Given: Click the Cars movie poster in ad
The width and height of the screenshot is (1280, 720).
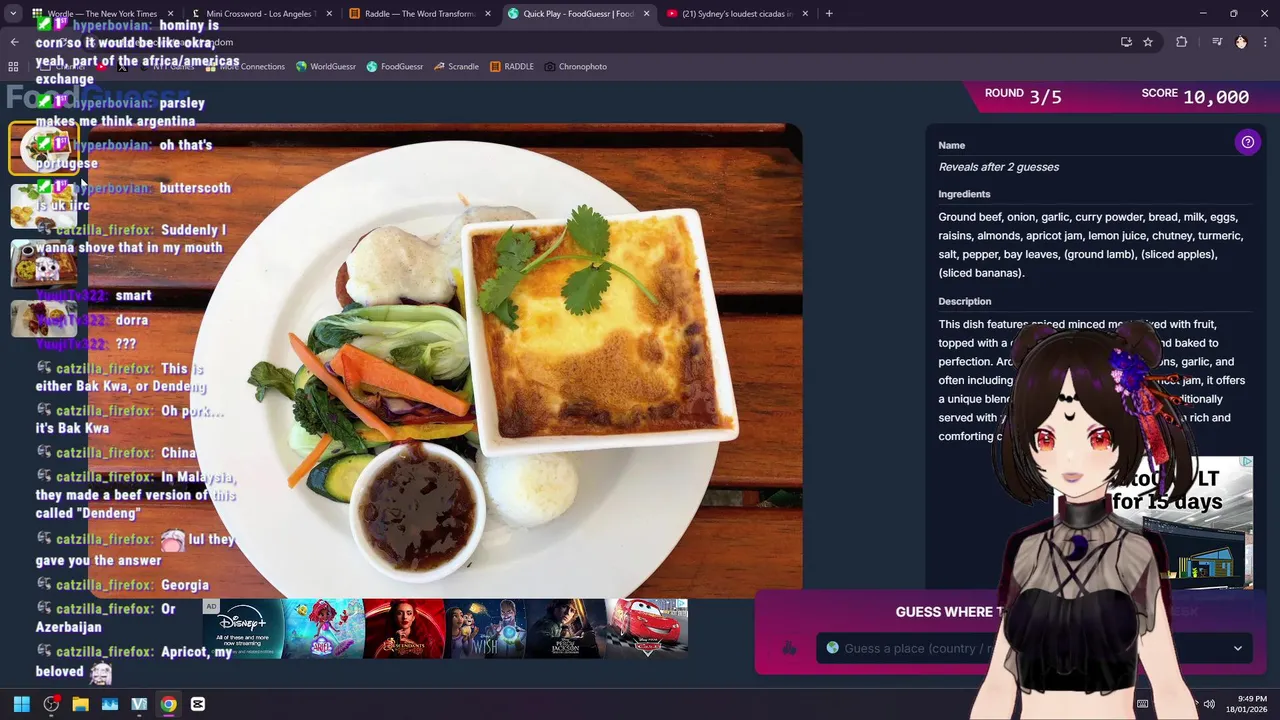Looking at the screenshot, I should 647,628.
